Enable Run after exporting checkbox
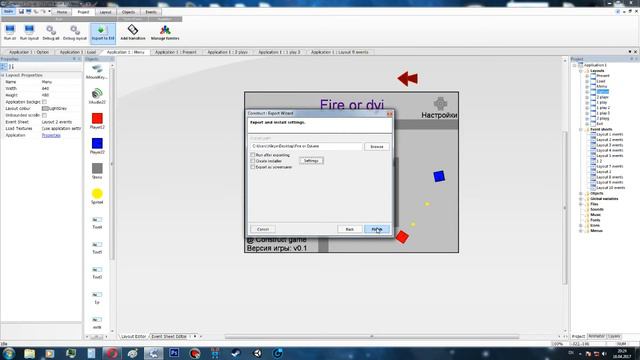 253,155
